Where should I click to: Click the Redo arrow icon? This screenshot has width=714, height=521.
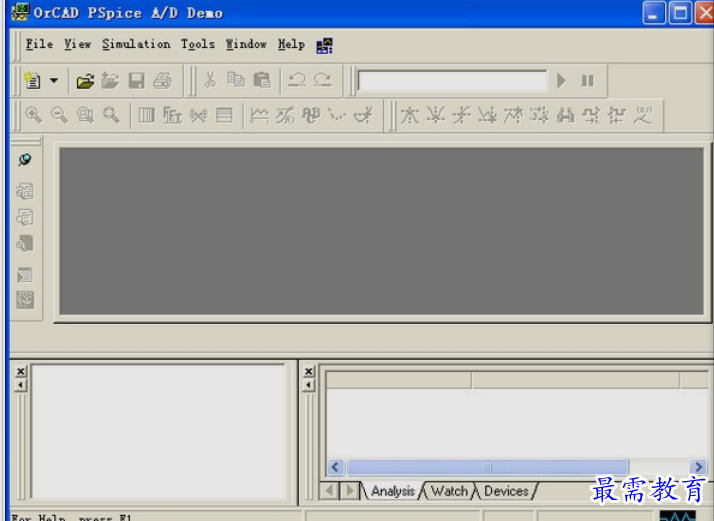(x=323, y=80)
